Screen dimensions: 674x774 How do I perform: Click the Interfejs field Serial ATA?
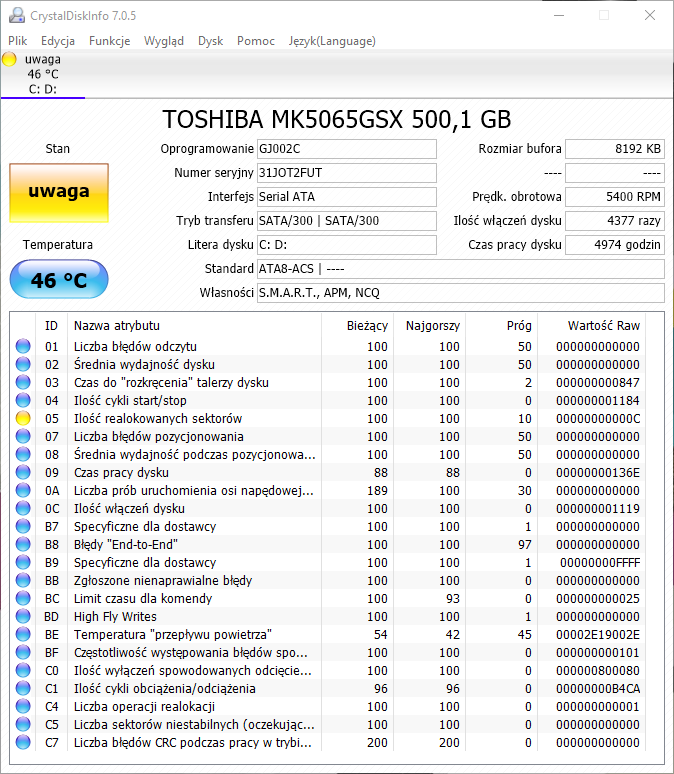click(x=347, y=197)
